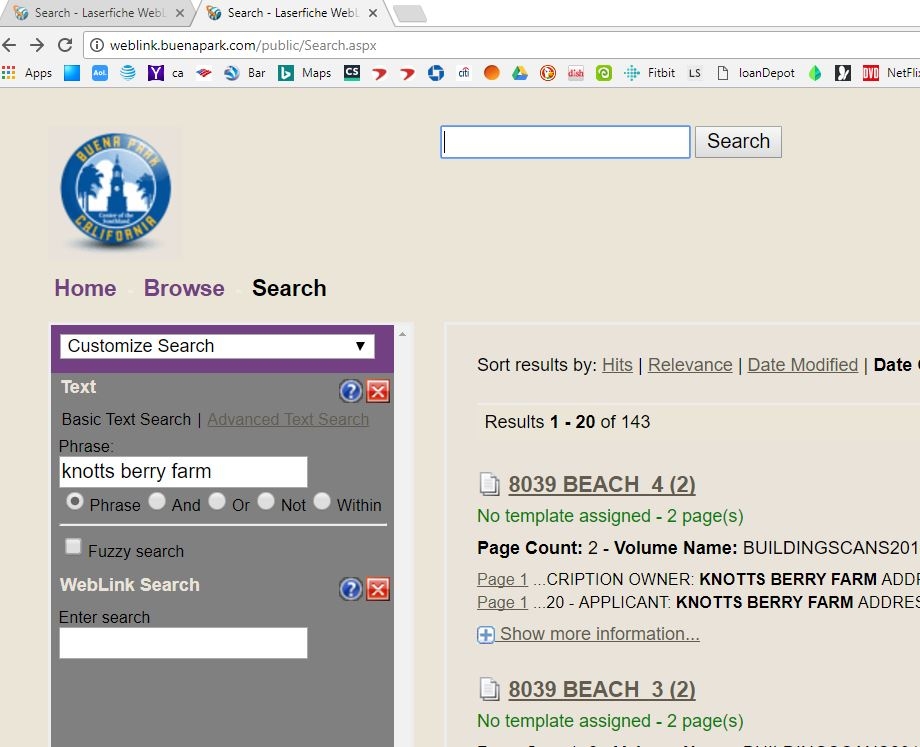Open the CS bookmark icon
Image resolution: width=920 pixels, height=747 pixels.
[x=352, y=73]
